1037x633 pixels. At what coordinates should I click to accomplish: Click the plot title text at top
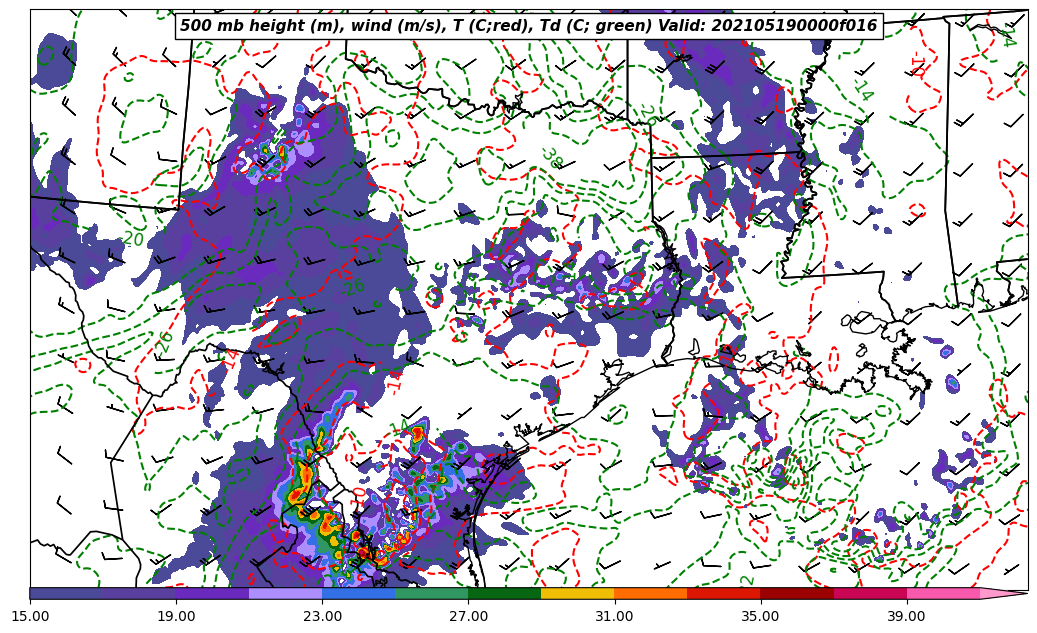click(x=528, y=26)
